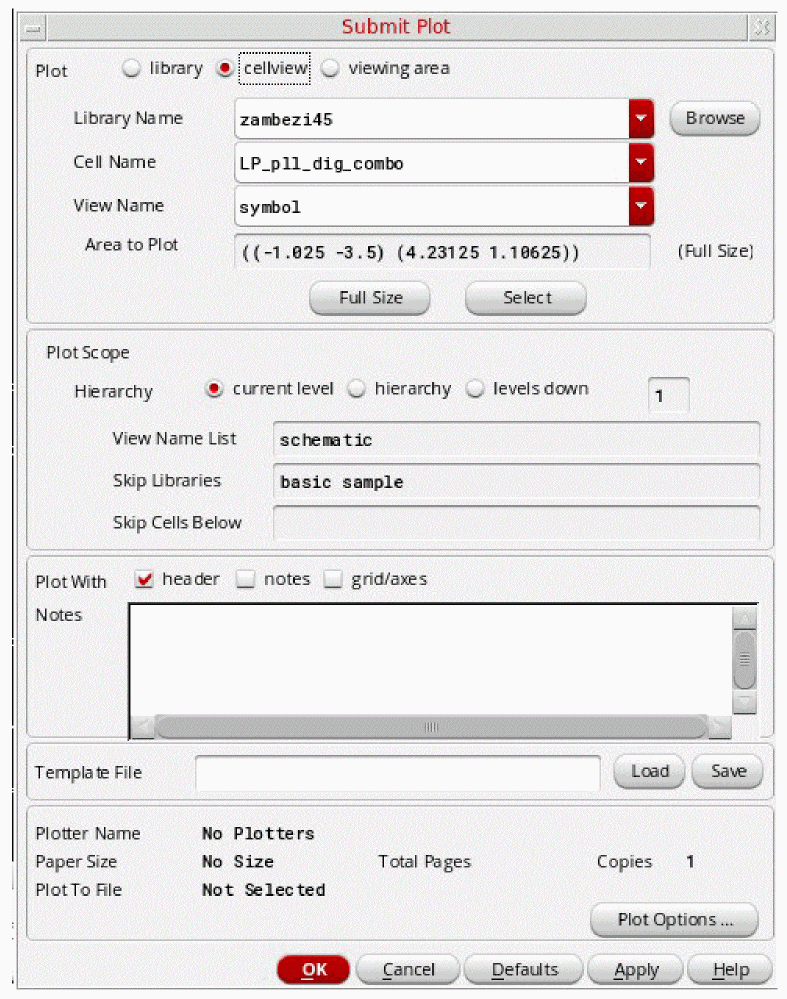The image size is (787, 999).
Task: Click the Library Name field zambezi45
Action: 432,119
